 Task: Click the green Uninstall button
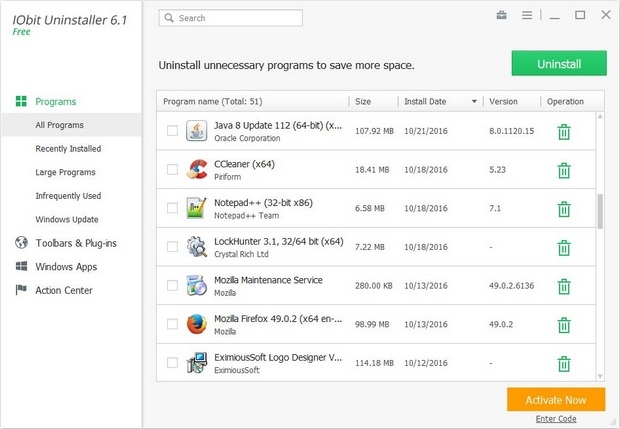coord(559,63)
